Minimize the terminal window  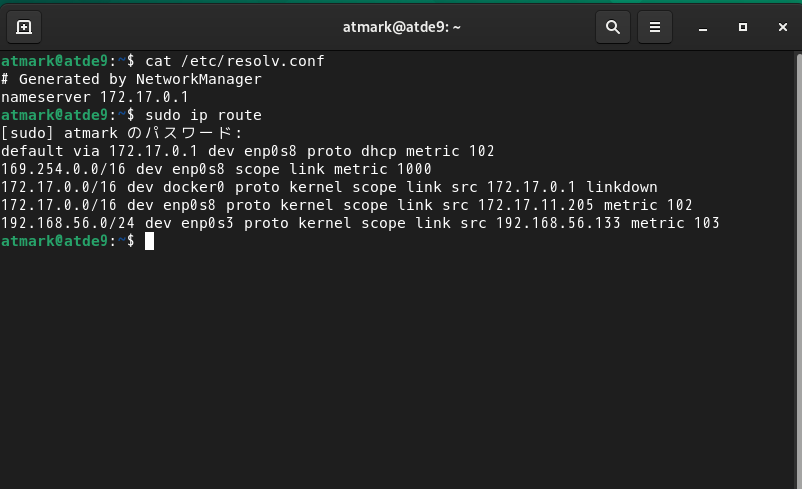pyautogui.click(x=703, y=27)
